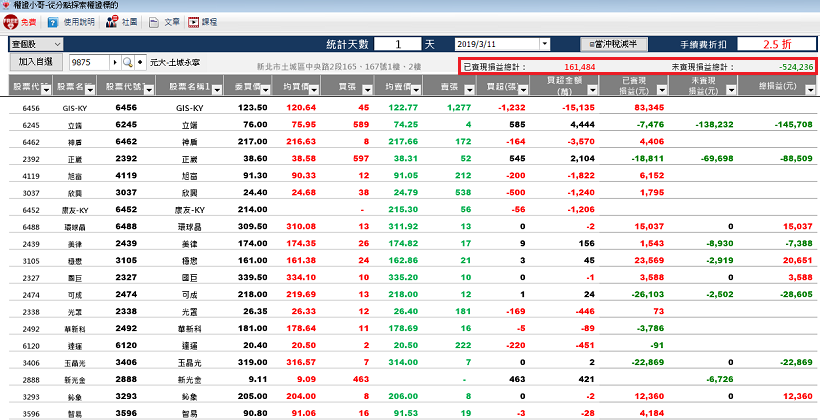Click 光罩 sold lots value 181

click(463, 311)
